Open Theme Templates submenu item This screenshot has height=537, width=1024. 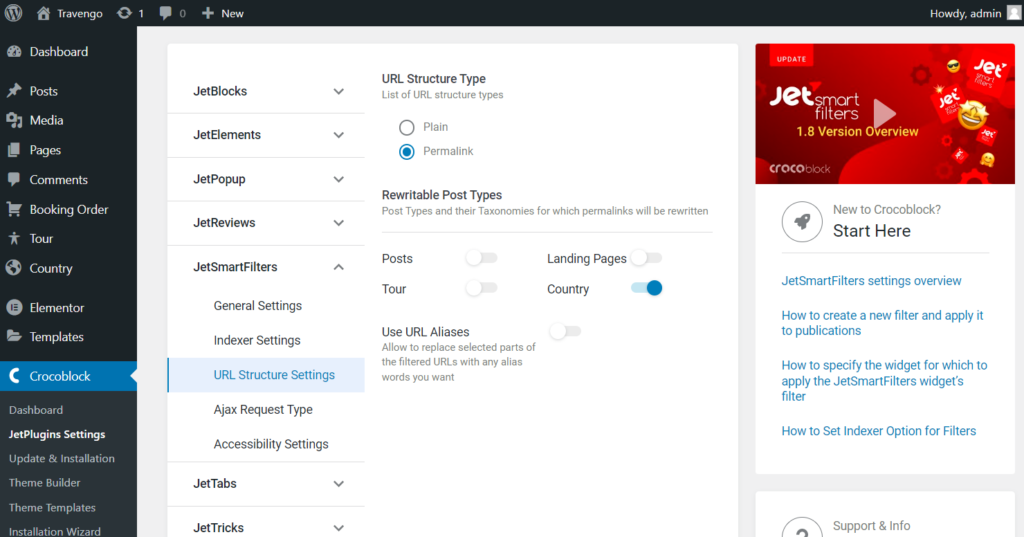coord(52,508)
